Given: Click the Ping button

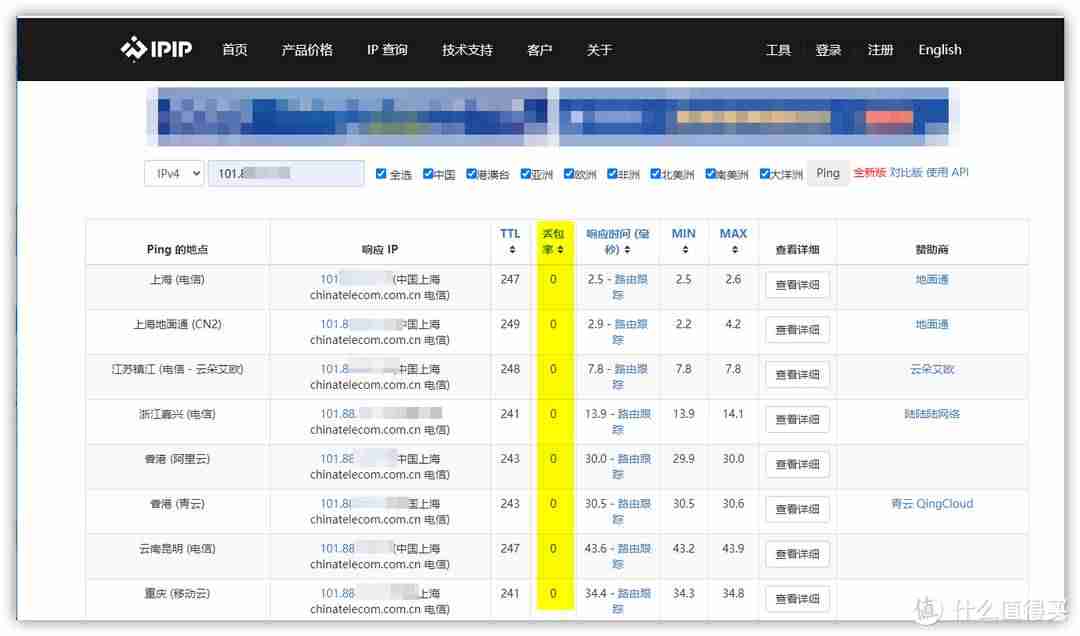Looking at the screenshot, I should click(828, 174).
